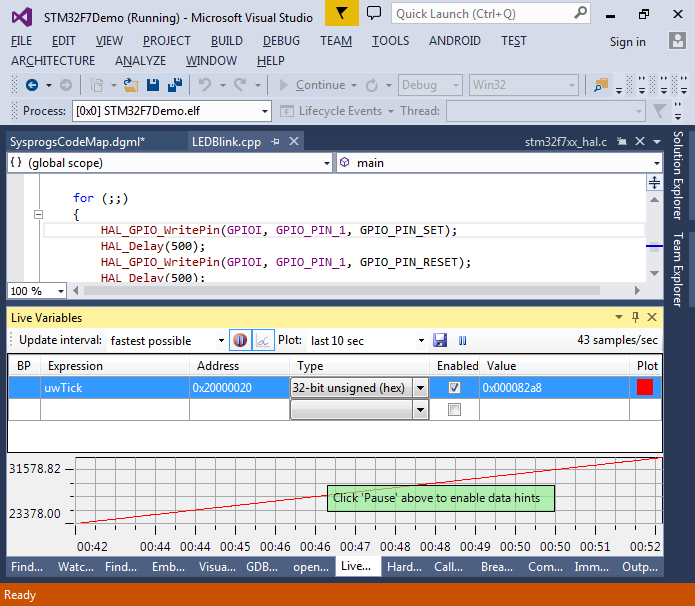Open the feedback speech bubble icon
This screenshot has height=606, width=695.
point(374,13)
